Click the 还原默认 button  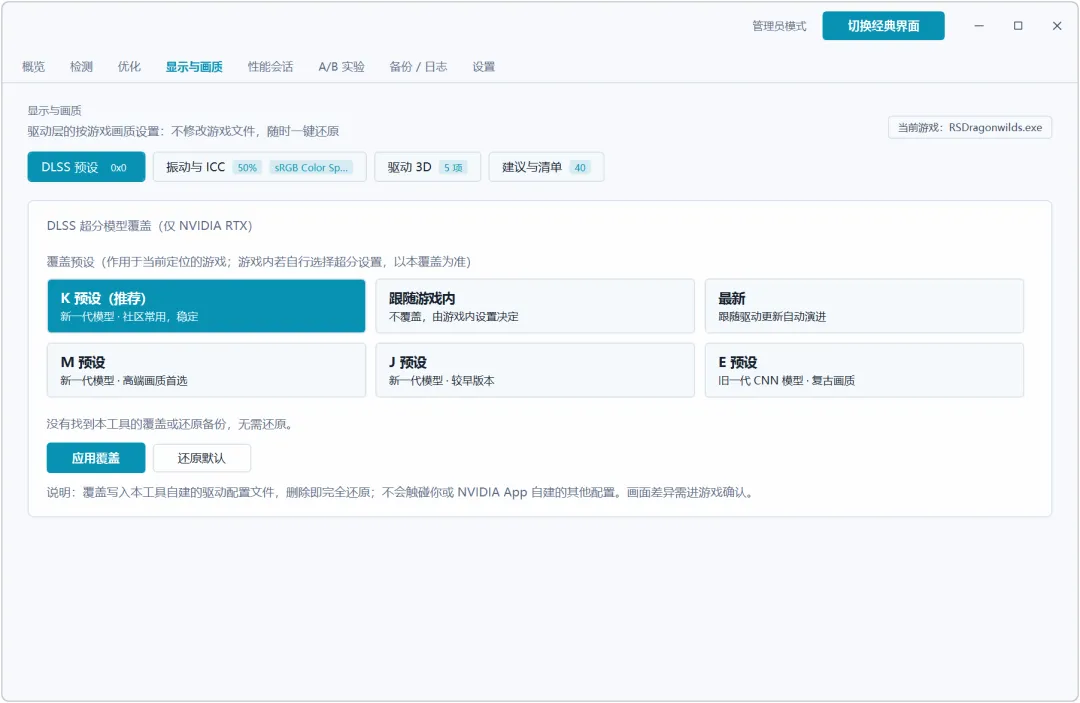pyautogui.click(x=202, y=458)
